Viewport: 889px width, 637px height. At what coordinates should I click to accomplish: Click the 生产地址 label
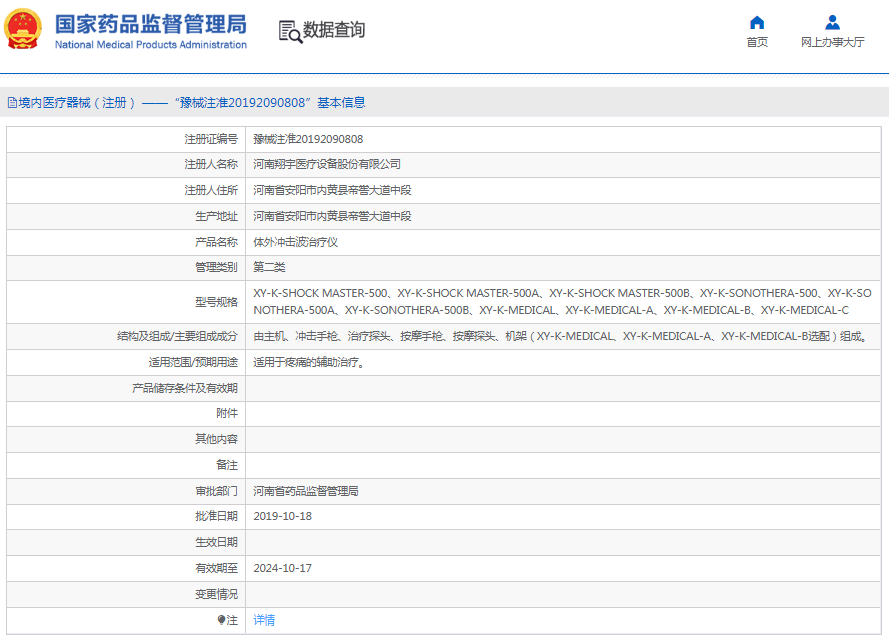tap(217, 216)
